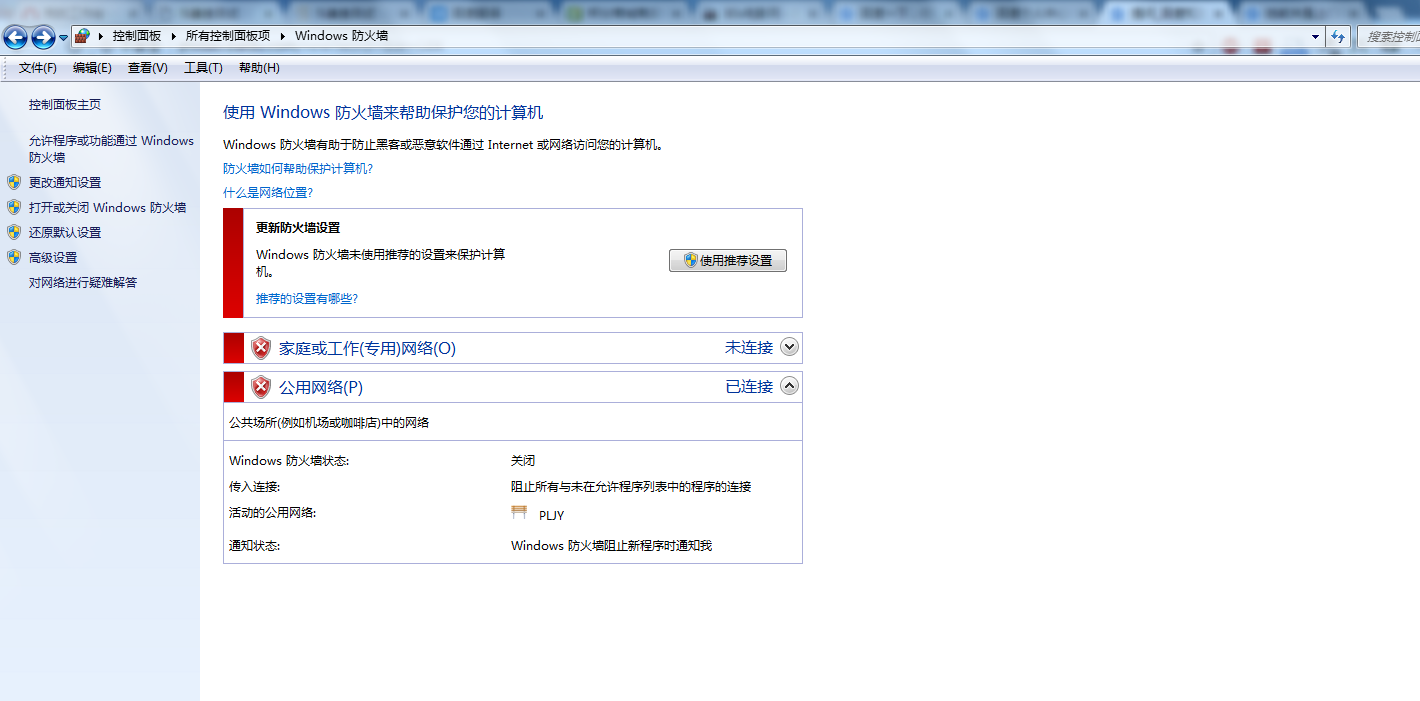Expand the 家庭或工作(专用)网络 section chevron
This screenshot has height=701, width=1420.
click(789, 347)
